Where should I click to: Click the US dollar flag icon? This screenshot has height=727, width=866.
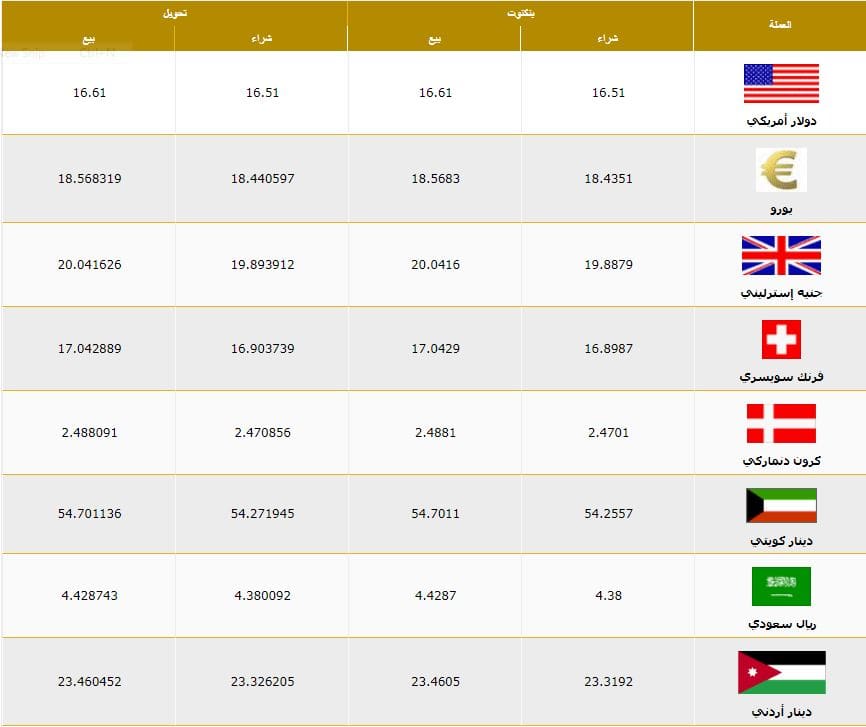(x=781, y=83)
